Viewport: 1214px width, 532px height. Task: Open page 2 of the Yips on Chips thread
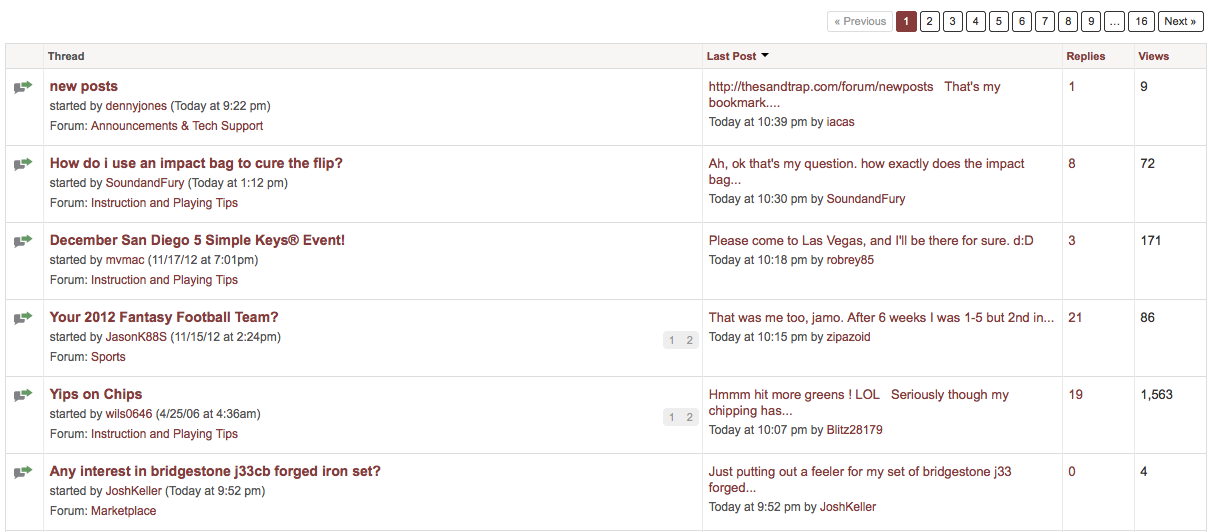689,417
